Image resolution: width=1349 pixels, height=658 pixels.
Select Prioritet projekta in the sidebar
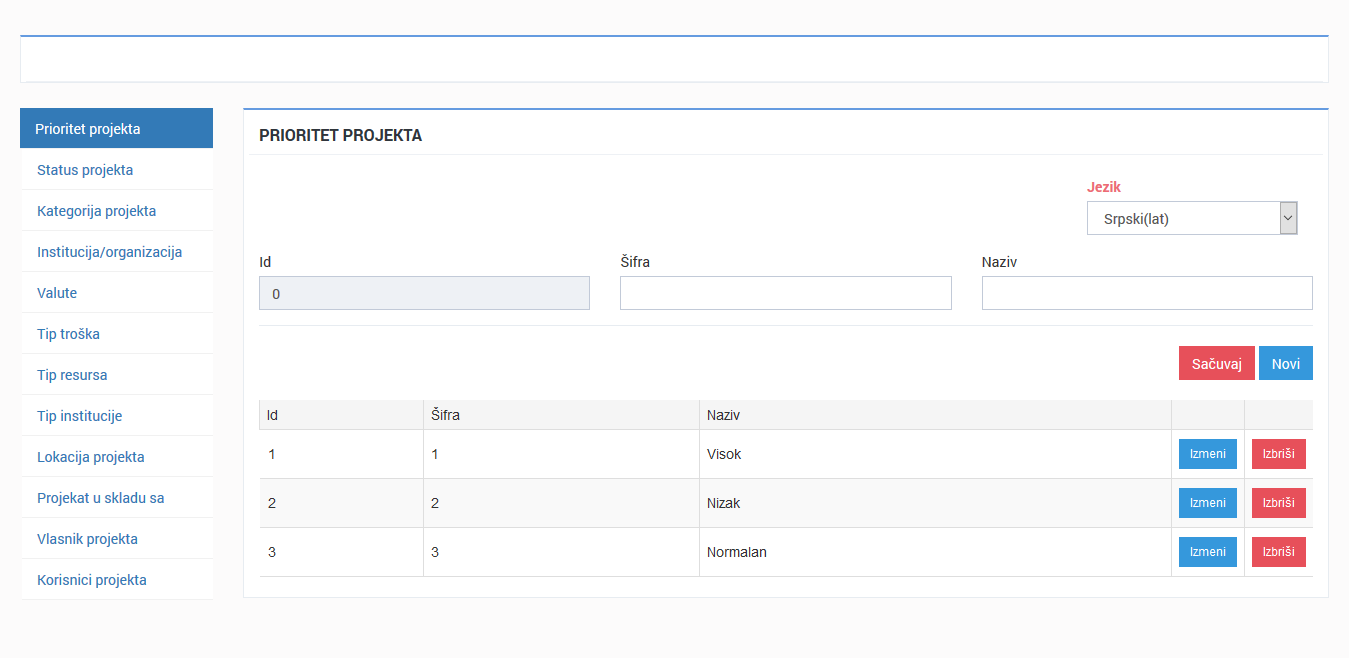click(116, 129)
